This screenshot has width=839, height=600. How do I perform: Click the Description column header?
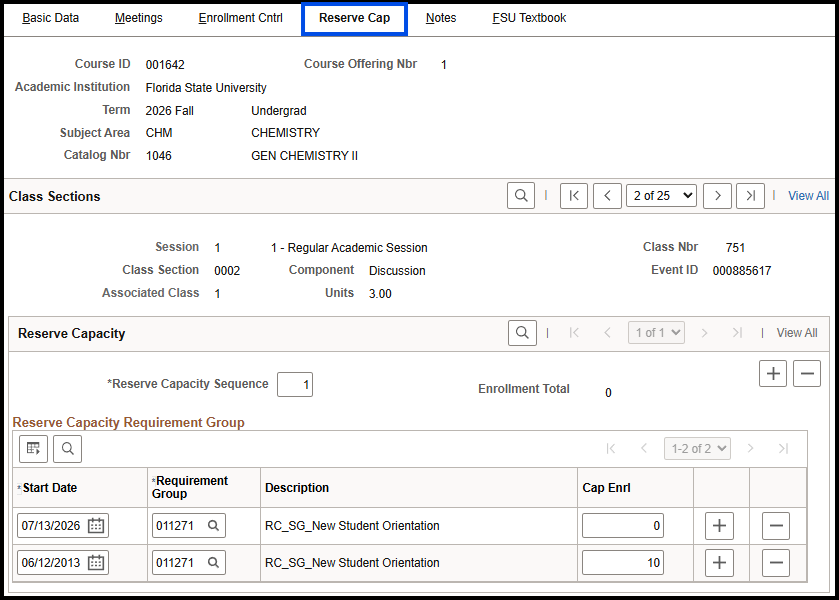point(297,488)
